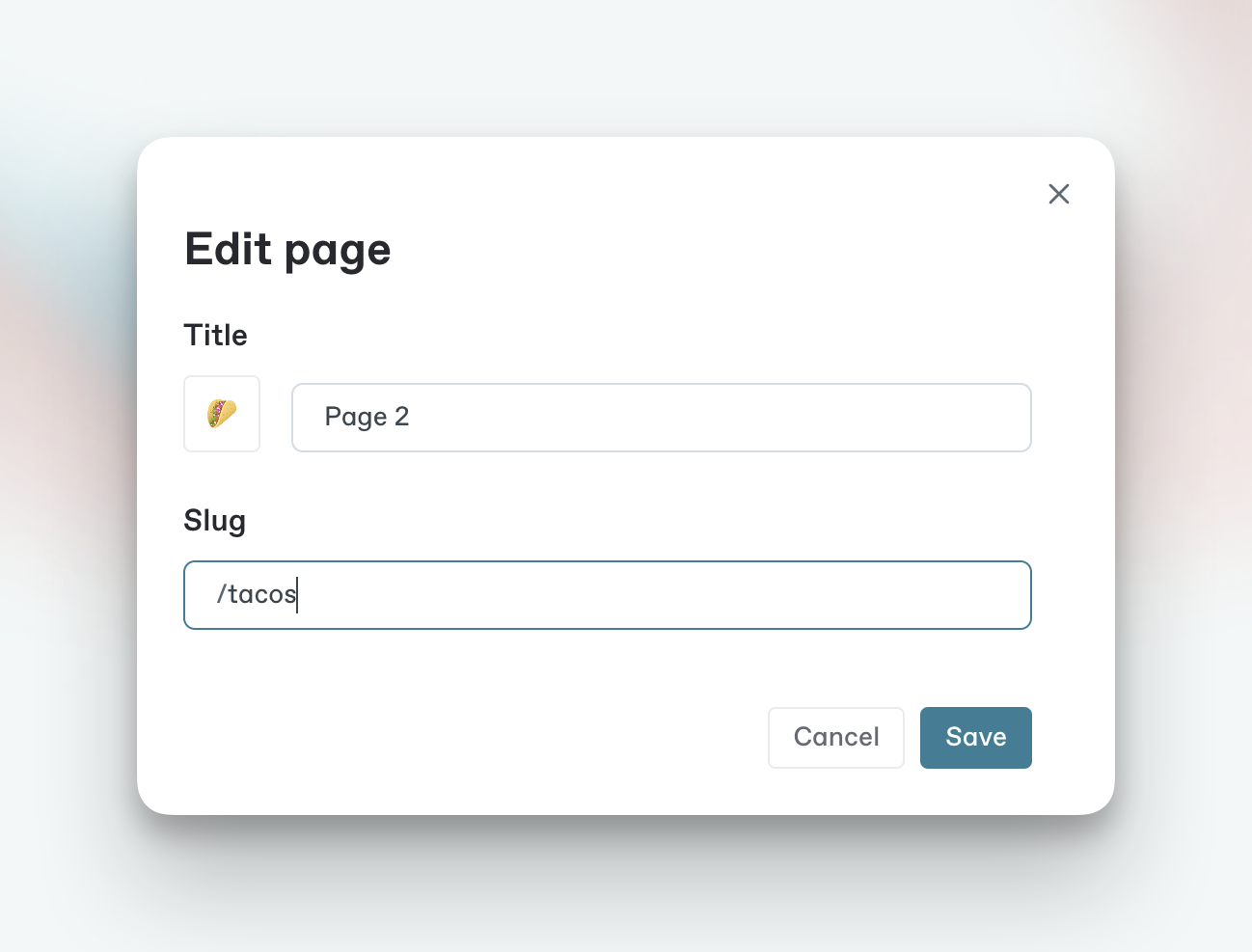1252x952 pixels.
Task: Hit the X at the dialog corner
Action: coord(1058,194)
